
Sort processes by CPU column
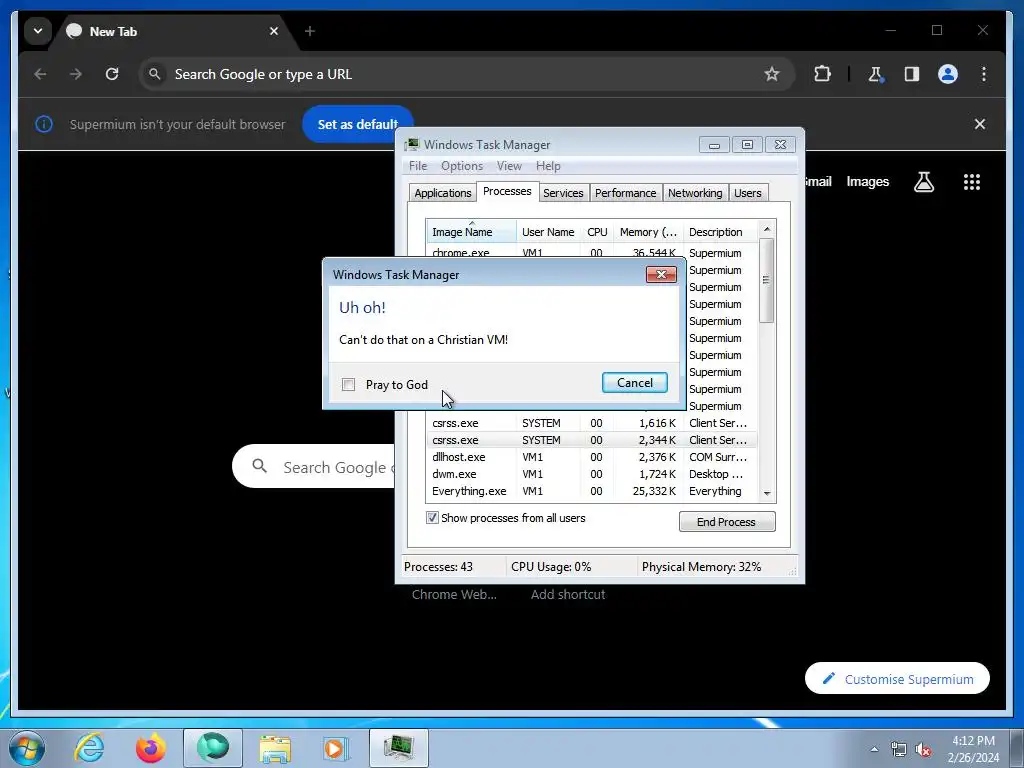point(597,232)
